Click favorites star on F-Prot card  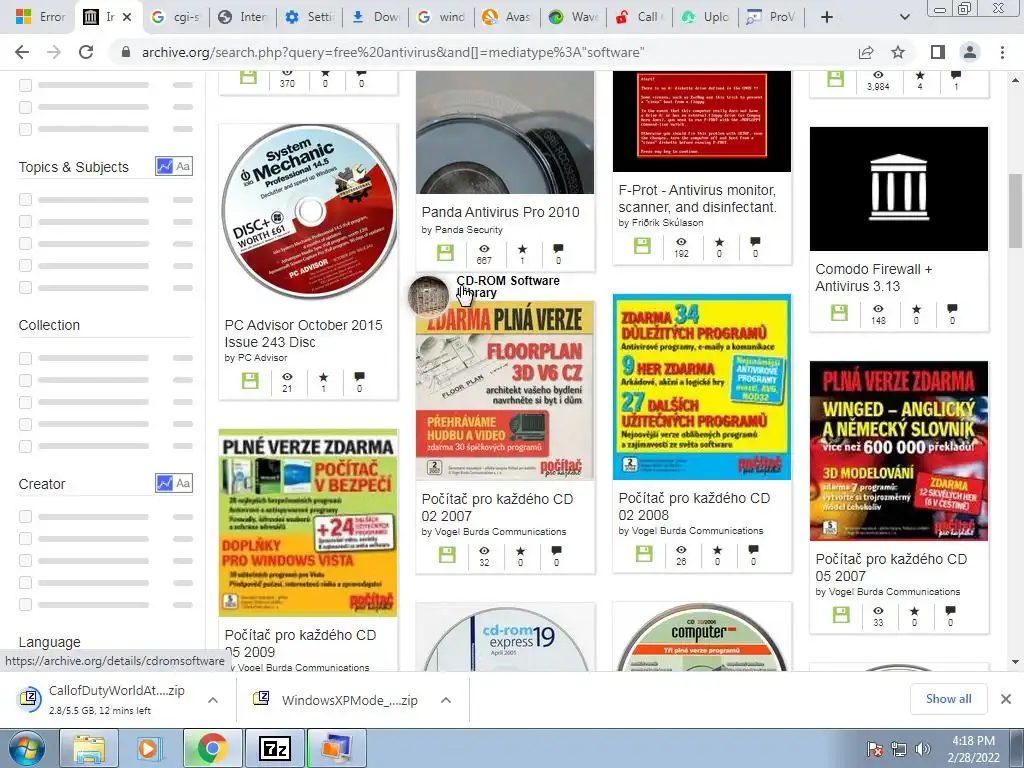point(719,242)
